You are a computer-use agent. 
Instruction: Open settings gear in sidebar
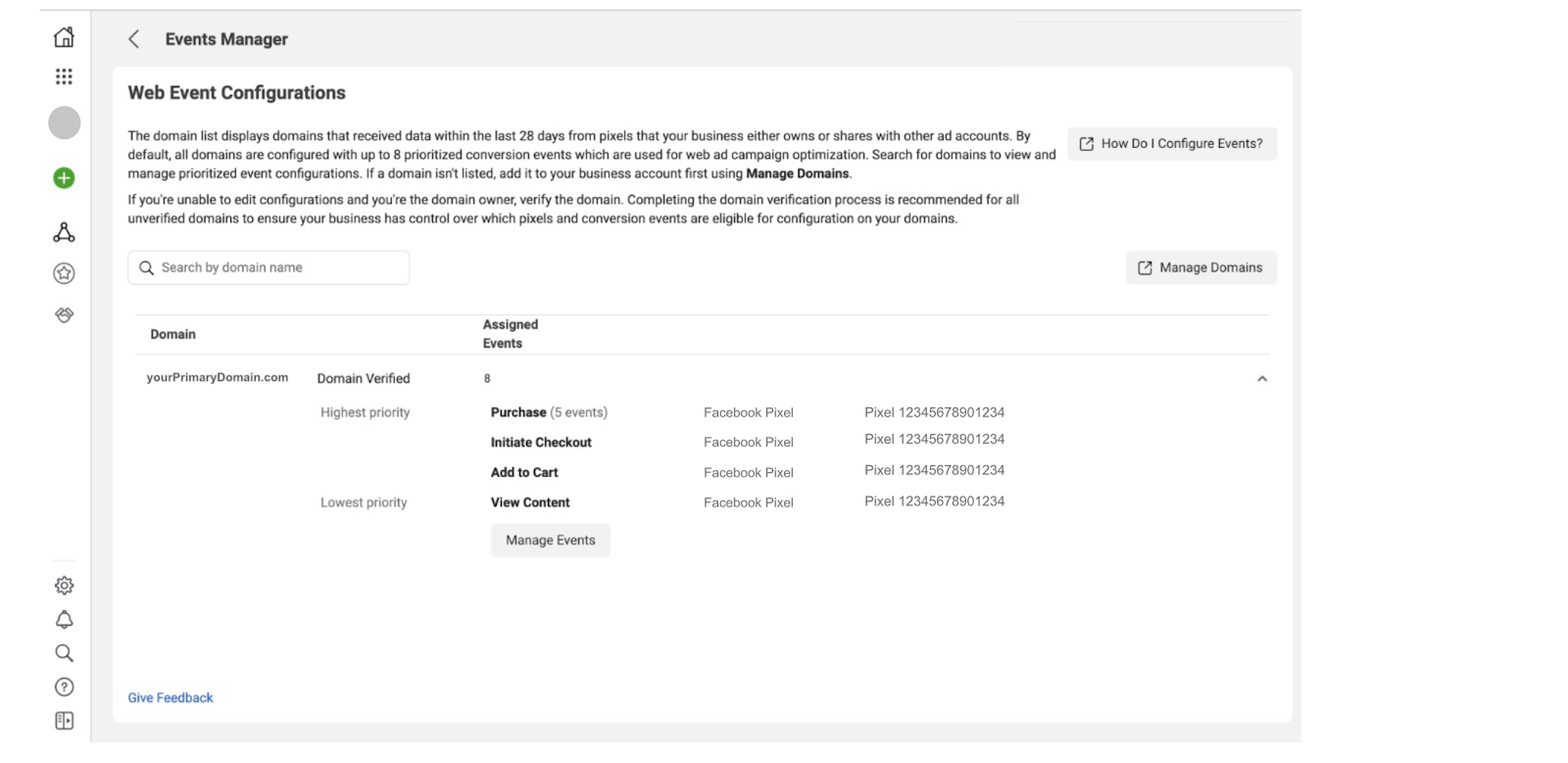click(x=64, y=586)
